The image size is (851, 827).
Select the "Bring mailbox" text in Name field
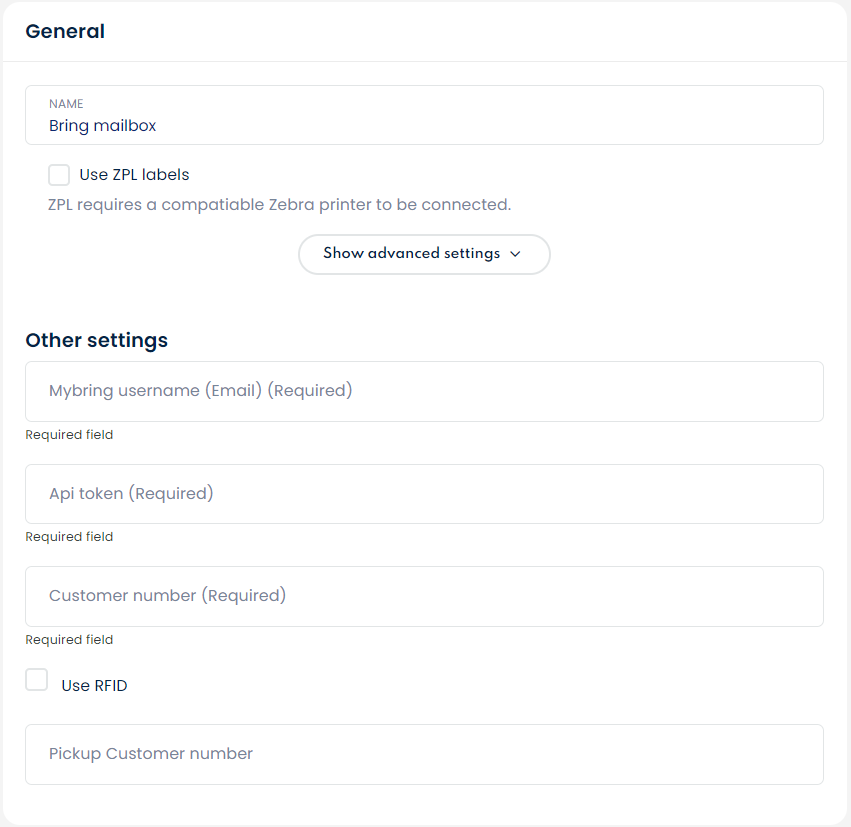[103, 126]
